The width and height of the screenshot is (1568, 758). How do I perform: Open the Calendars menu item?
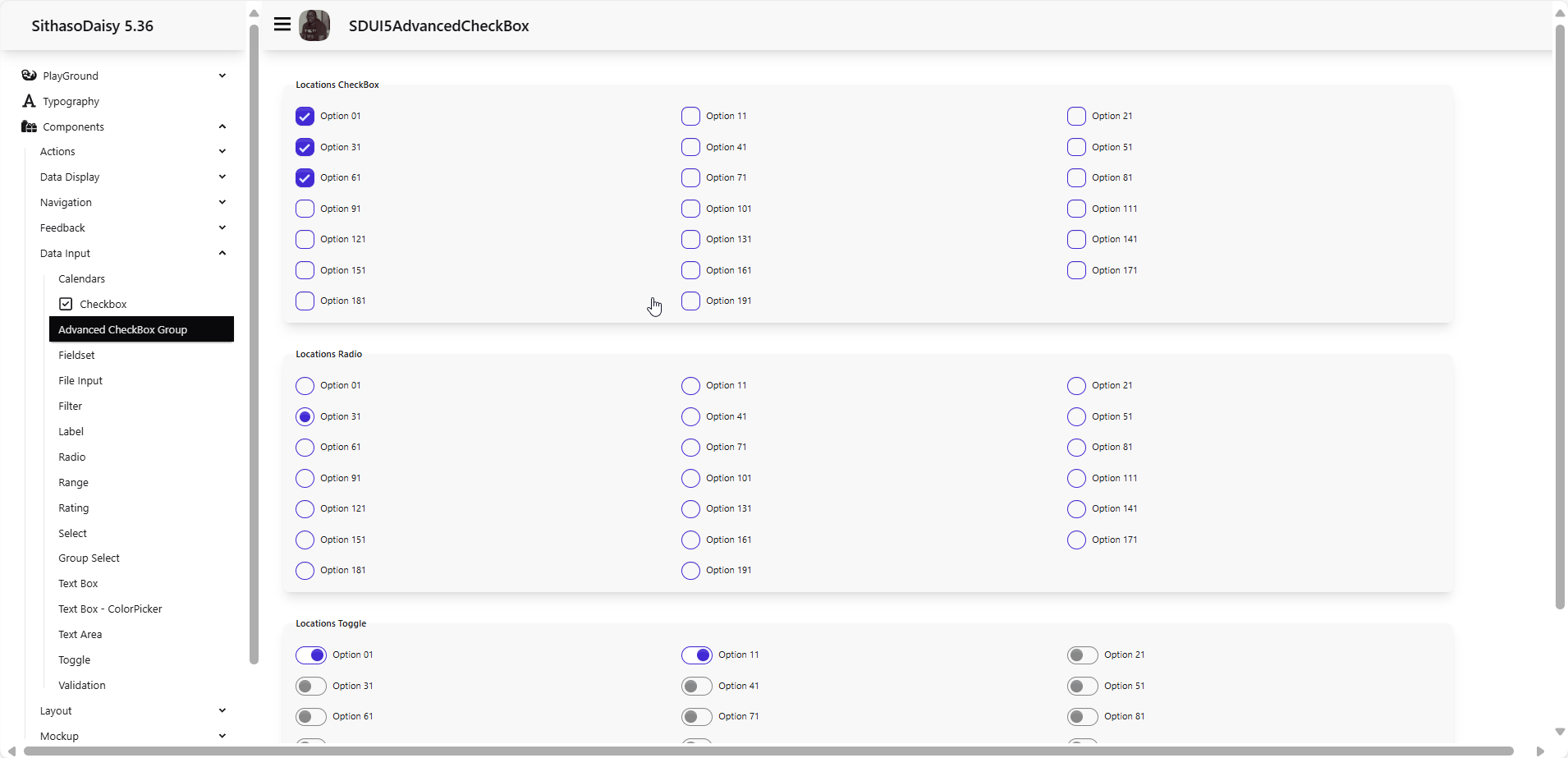point(82,278)
